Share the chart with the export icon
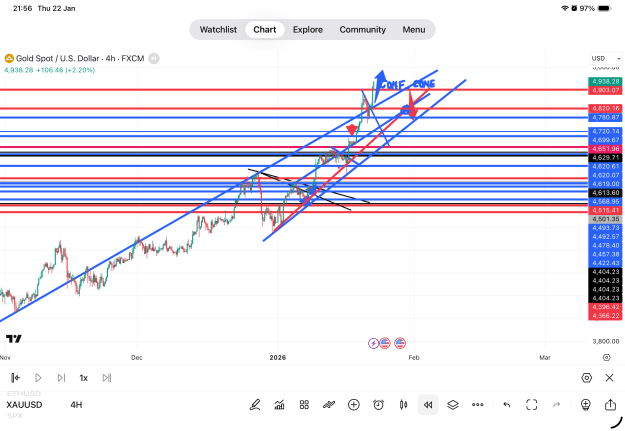 pyautogui.click(x=610, y=405)
